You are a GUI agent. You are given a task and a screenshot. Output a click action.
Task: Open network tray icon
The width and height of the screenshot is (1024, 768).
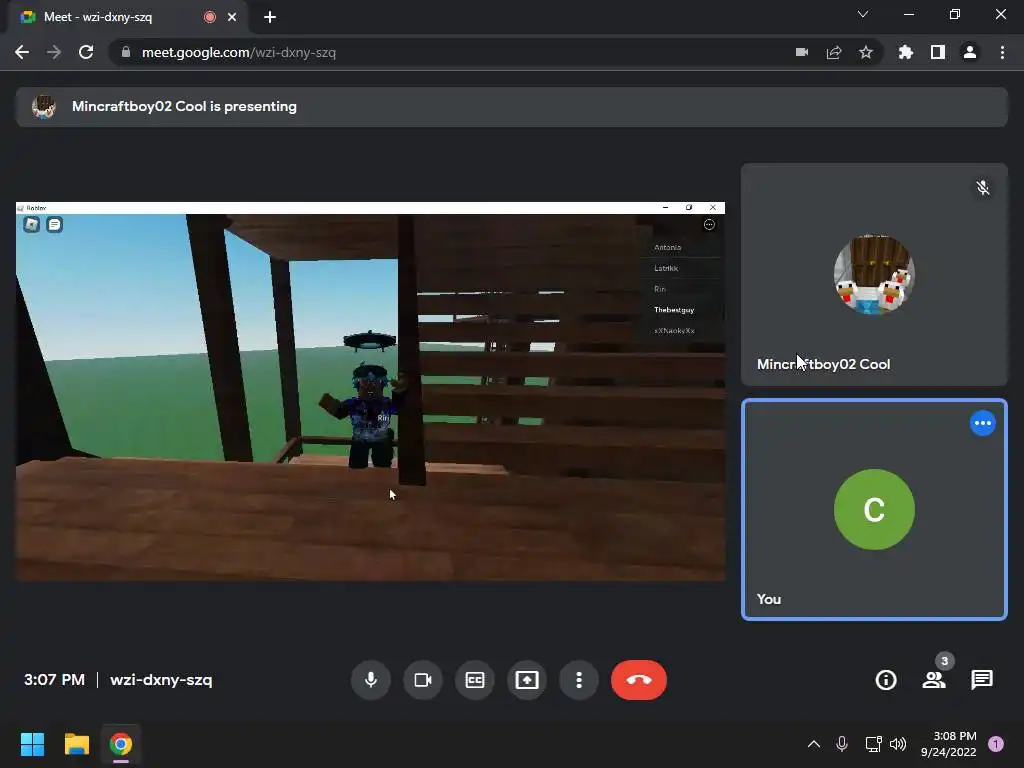pyautogui.click(x=873, y=744)
